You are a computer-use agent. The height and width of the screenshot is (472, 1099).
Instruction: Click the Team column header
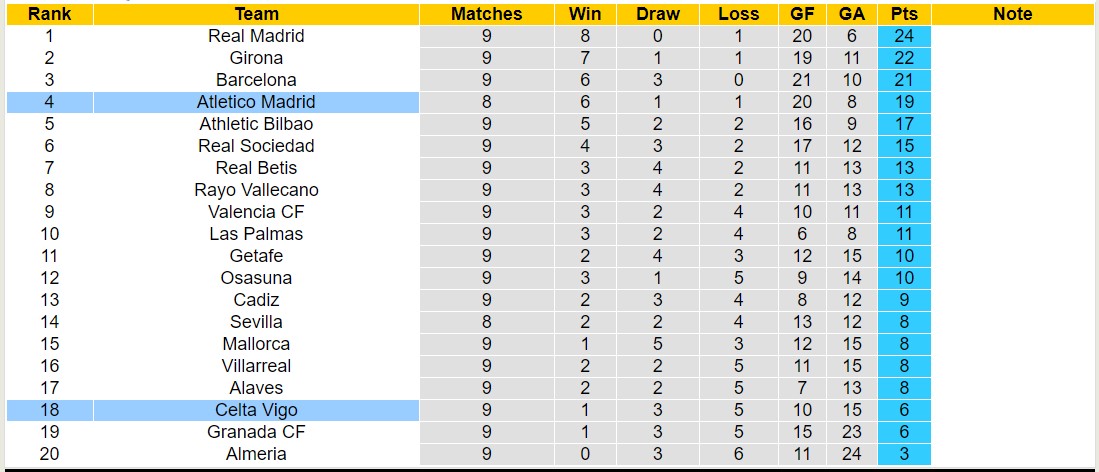tap(256, 14)
